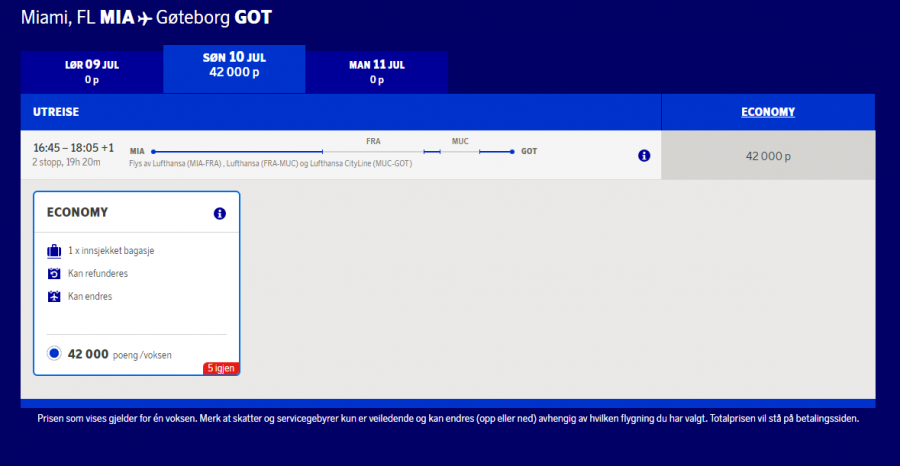Click the info icon on the flight row
The width and height of the screenshot is (900, 466).
click(644, 155)
